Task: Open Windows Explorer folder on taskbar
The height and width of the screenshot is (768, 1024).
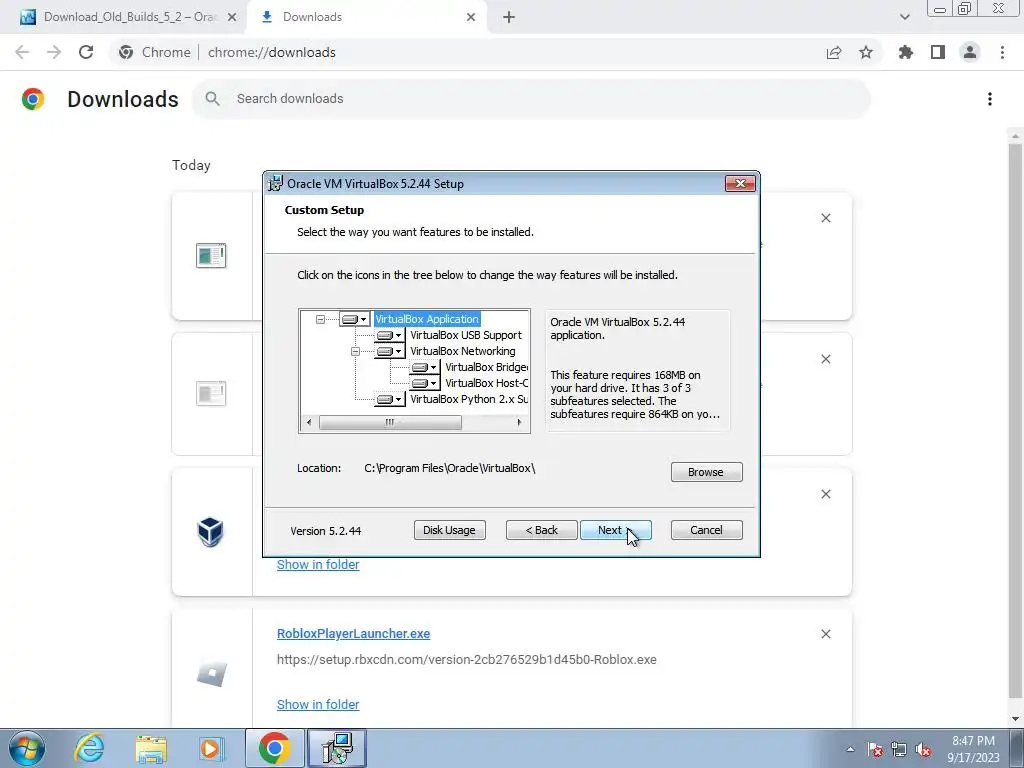Action: [151, 748]
